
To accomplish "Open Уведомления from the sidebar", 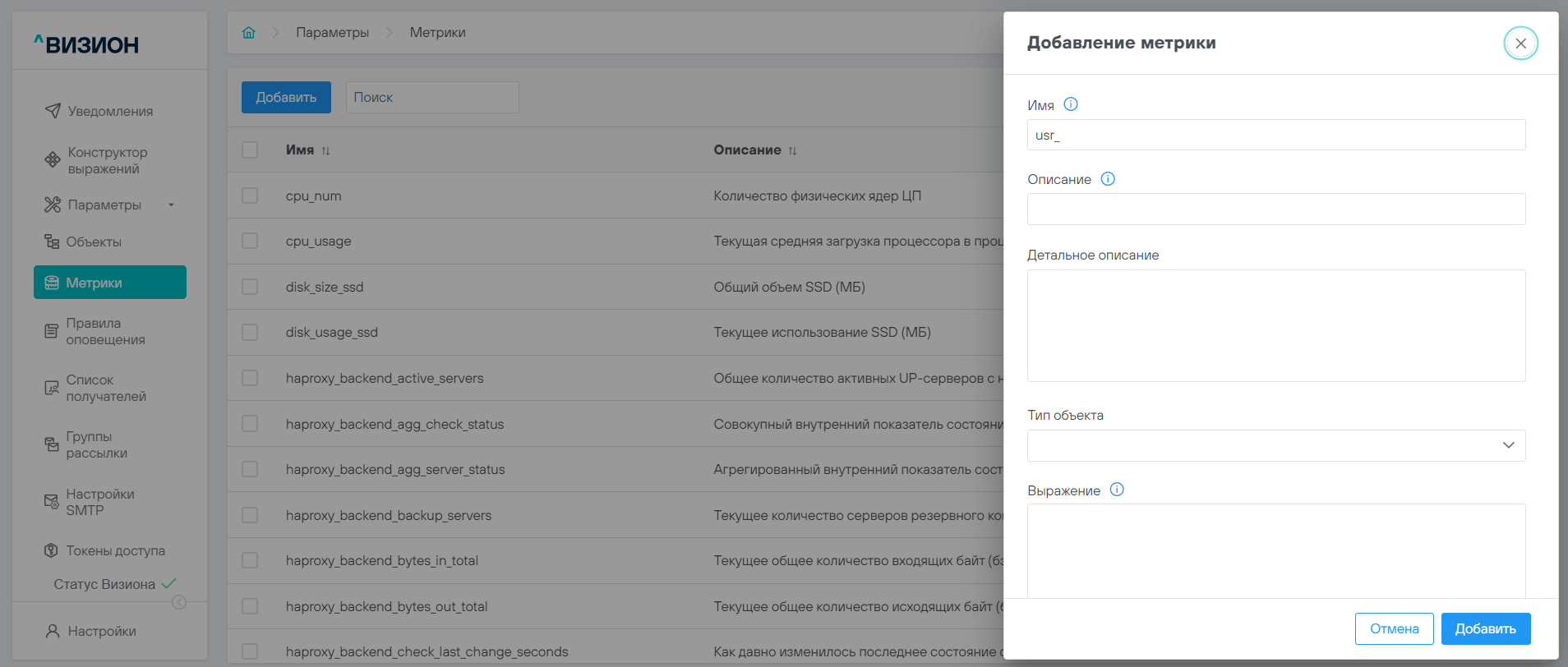I will [109, 111].
